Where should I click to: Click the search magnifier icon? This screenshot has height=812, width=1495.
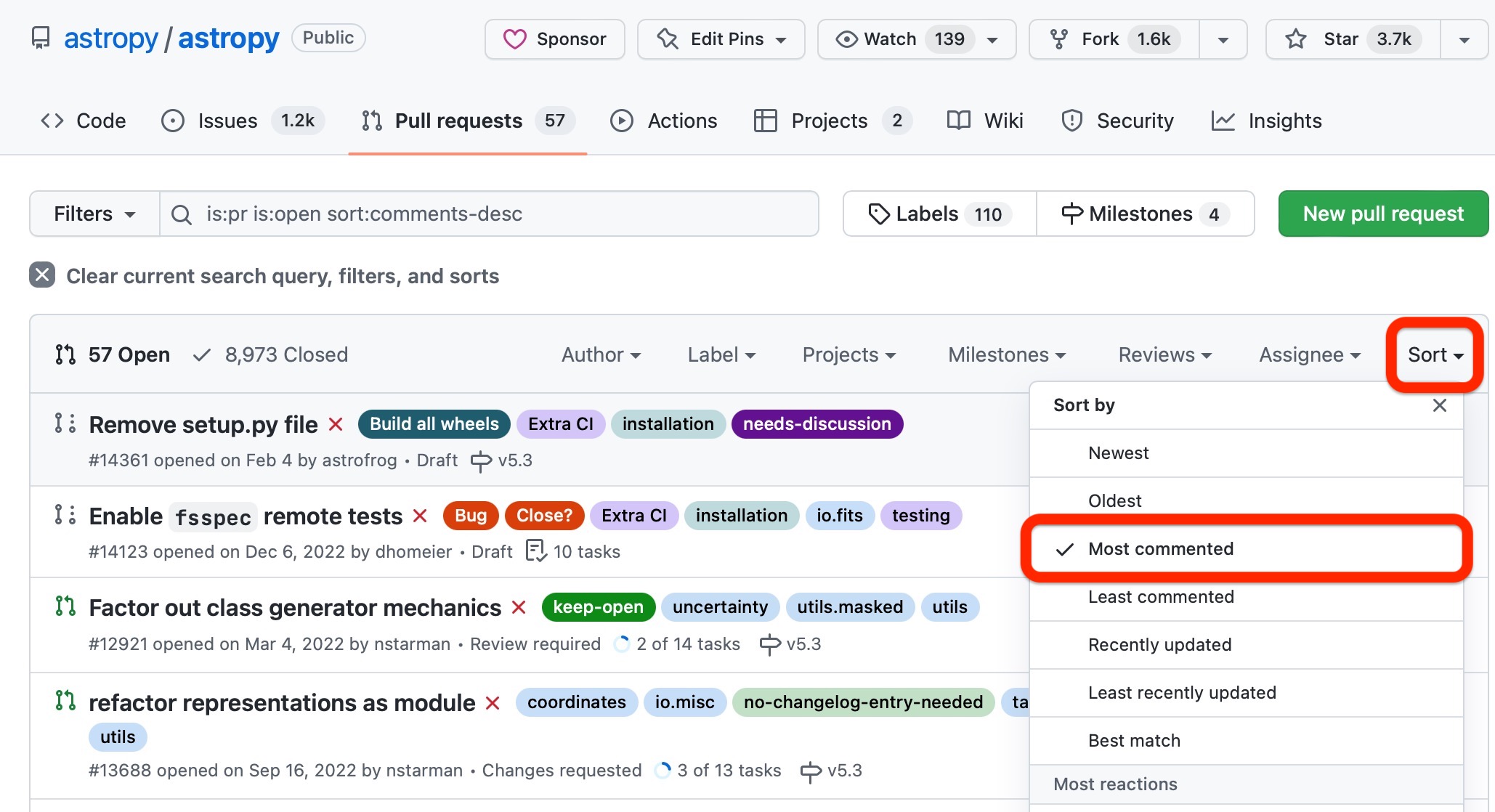181,214
